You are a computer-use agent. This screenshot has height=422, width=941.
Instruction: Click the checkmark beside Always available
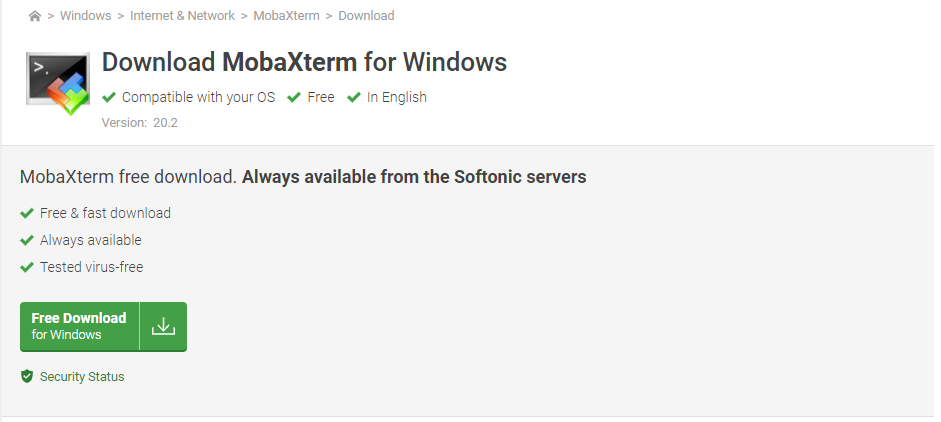(x=27, y=240)
